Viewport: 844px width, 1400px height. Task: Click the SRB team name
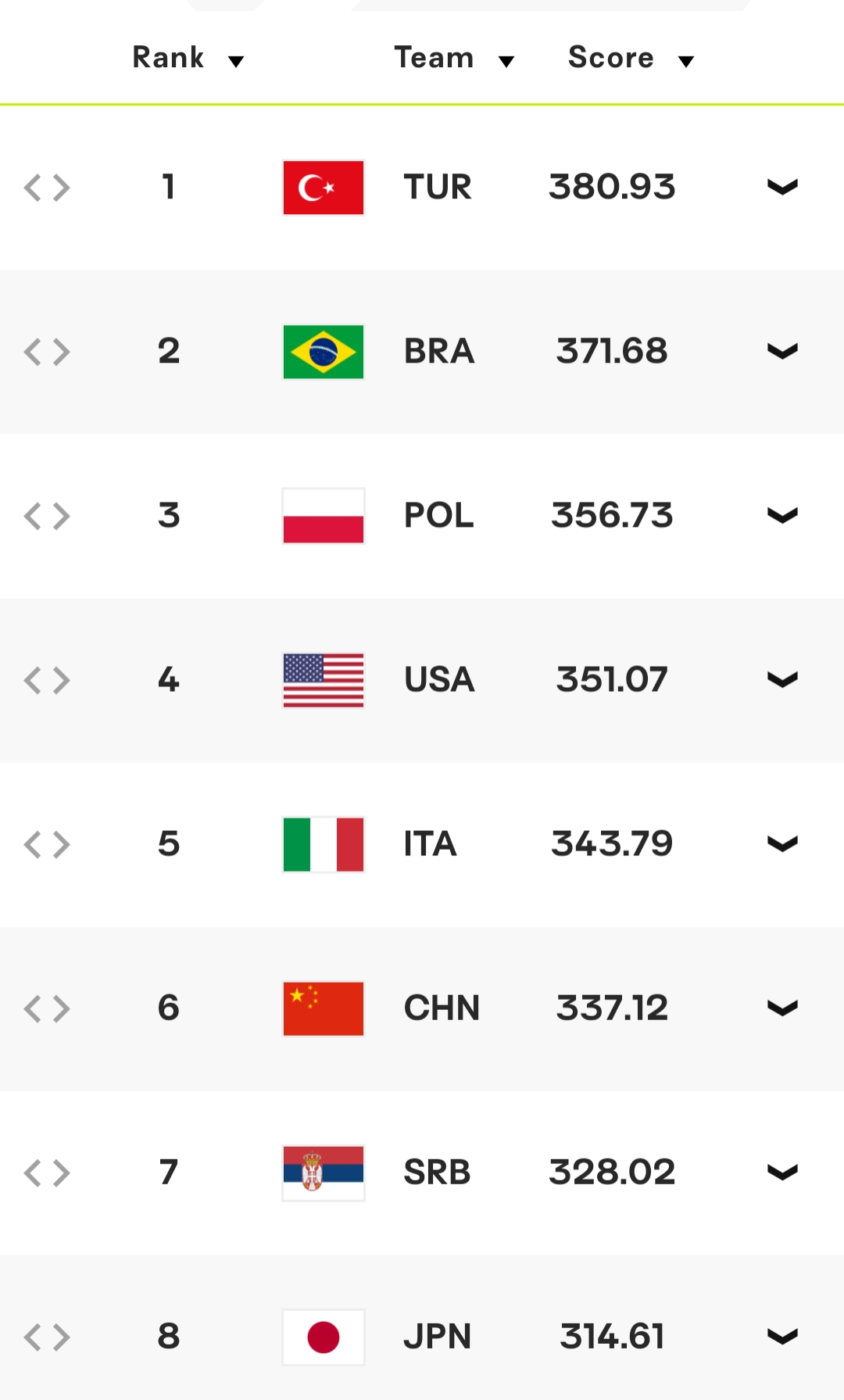[x=437, y=1173]
